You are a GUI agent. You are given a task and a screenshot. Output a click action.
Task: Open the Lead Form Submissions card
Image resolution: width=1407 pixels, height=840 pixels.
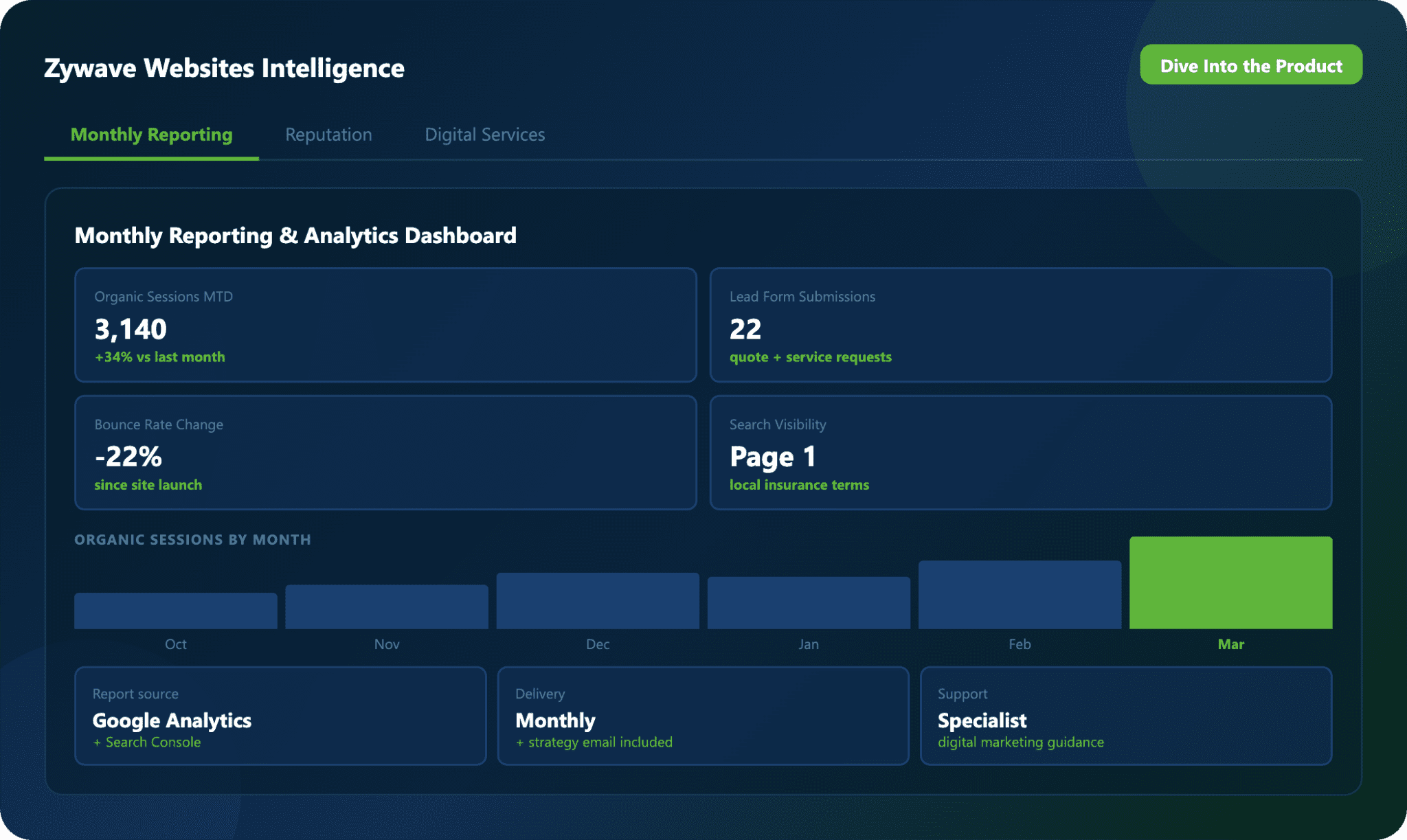click(1020, 325)
